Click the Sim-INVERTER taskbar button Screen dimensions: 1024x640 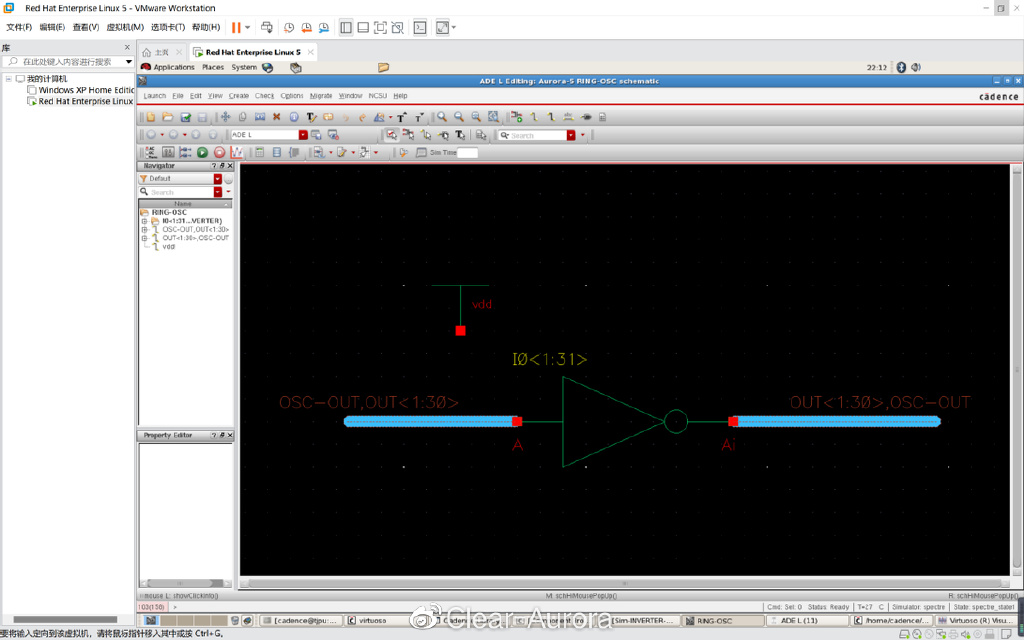[639, 620]
